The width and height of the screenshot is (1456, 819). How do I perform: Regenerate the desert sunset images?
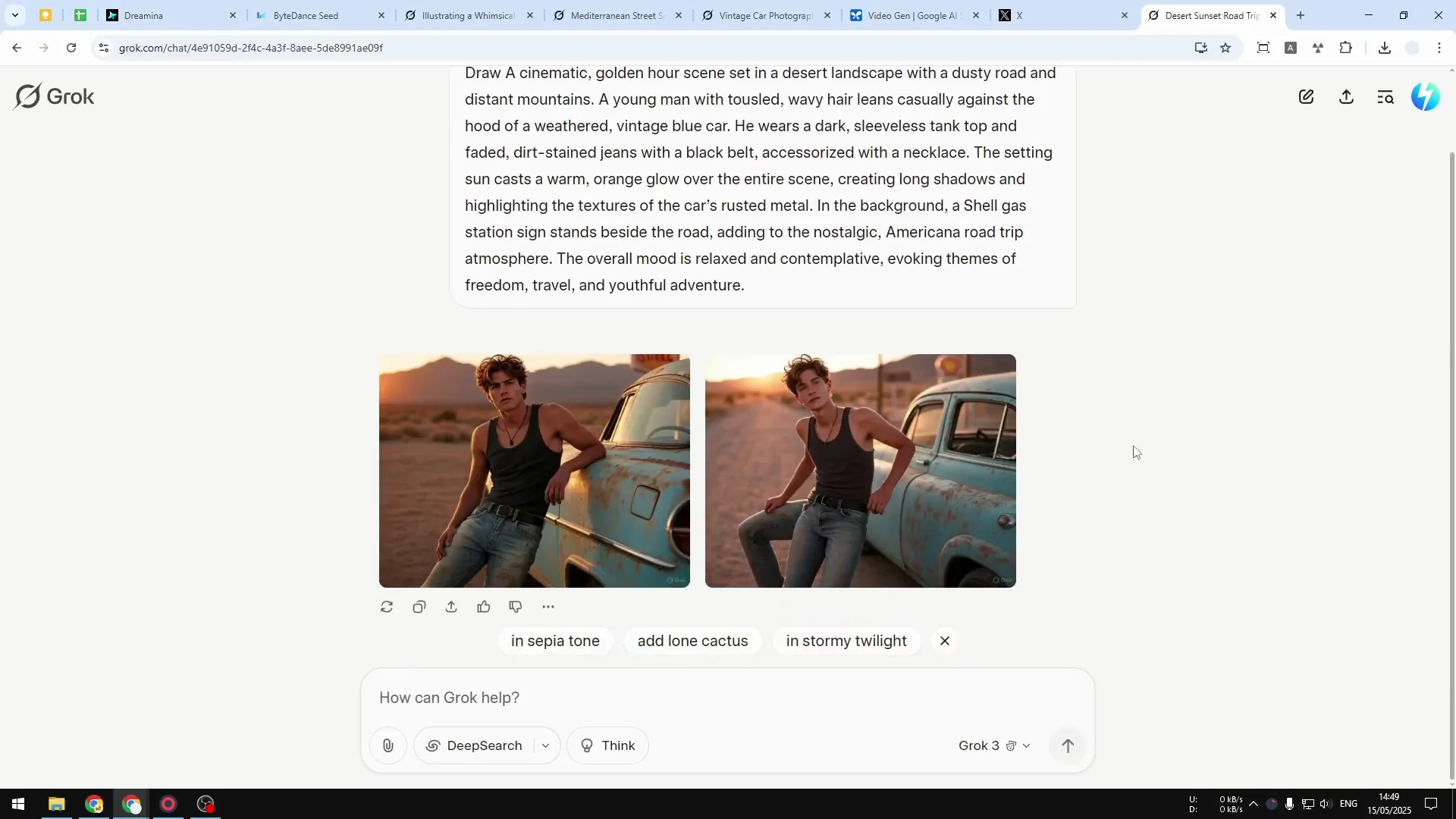pyautogui.click(x=387, y=607)
